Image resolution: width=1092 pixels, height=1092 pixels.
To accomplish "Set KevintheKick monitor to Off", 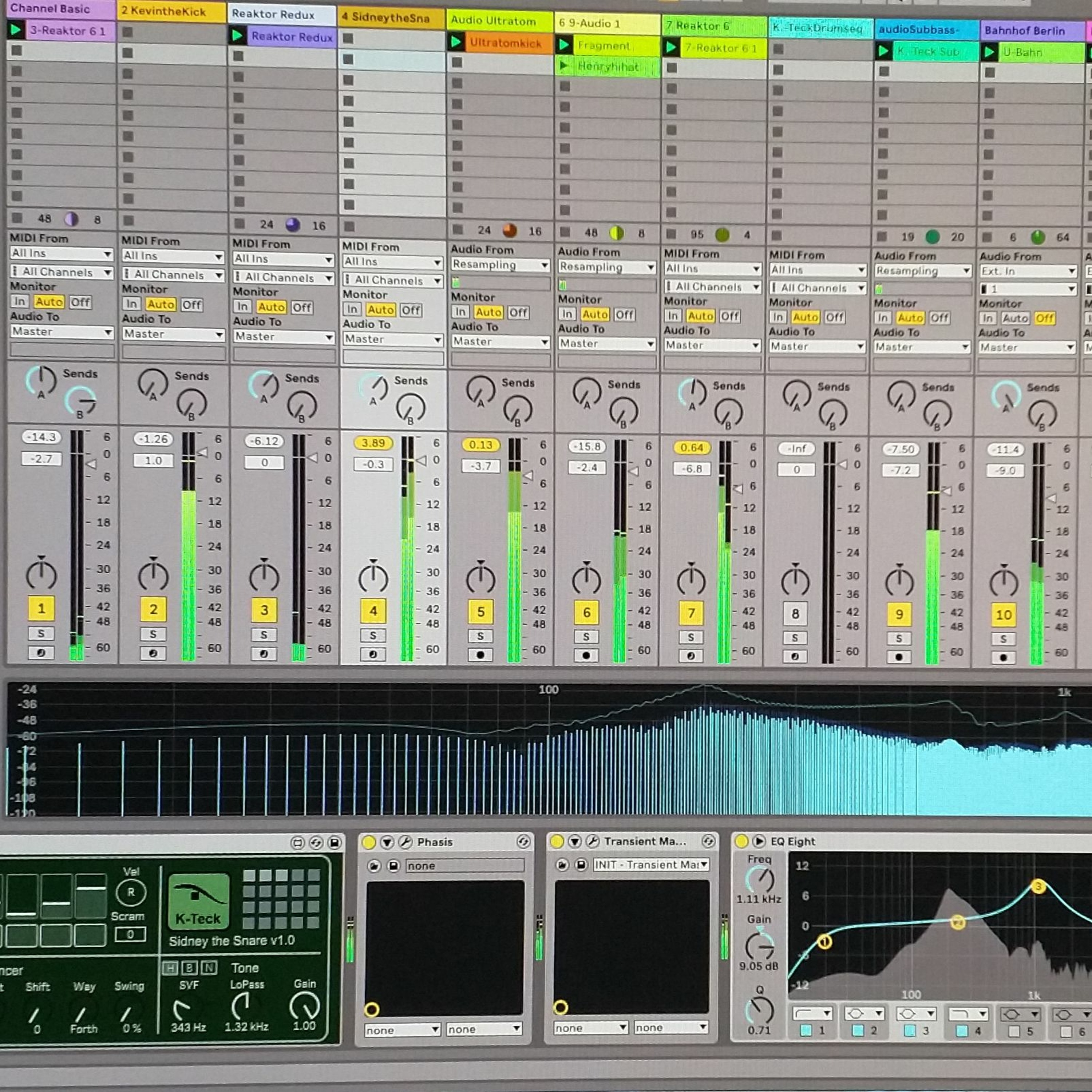I will [191, 305].
